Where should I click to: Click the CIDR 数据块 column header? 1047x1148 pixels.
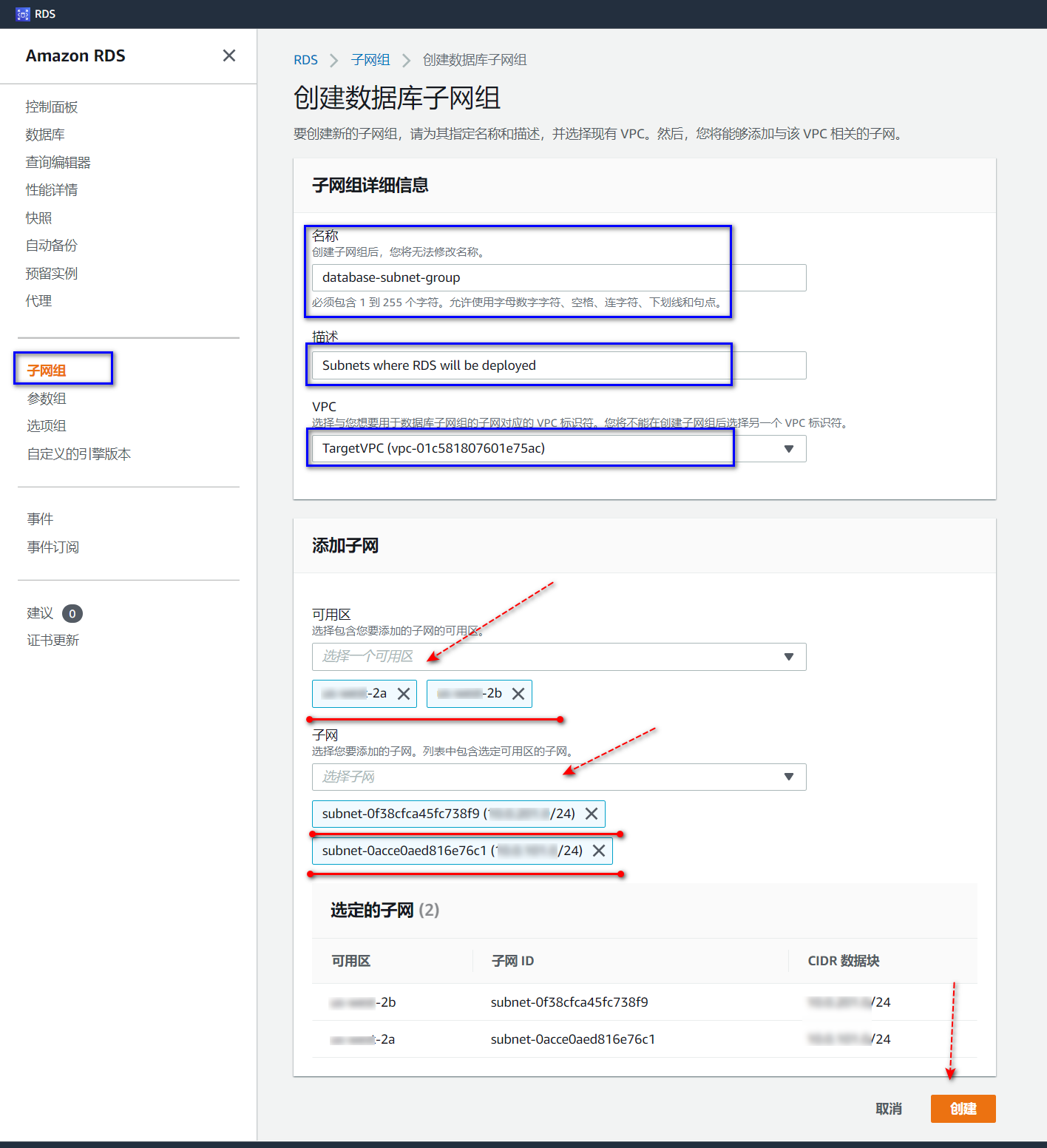click(x=844, y=961)
